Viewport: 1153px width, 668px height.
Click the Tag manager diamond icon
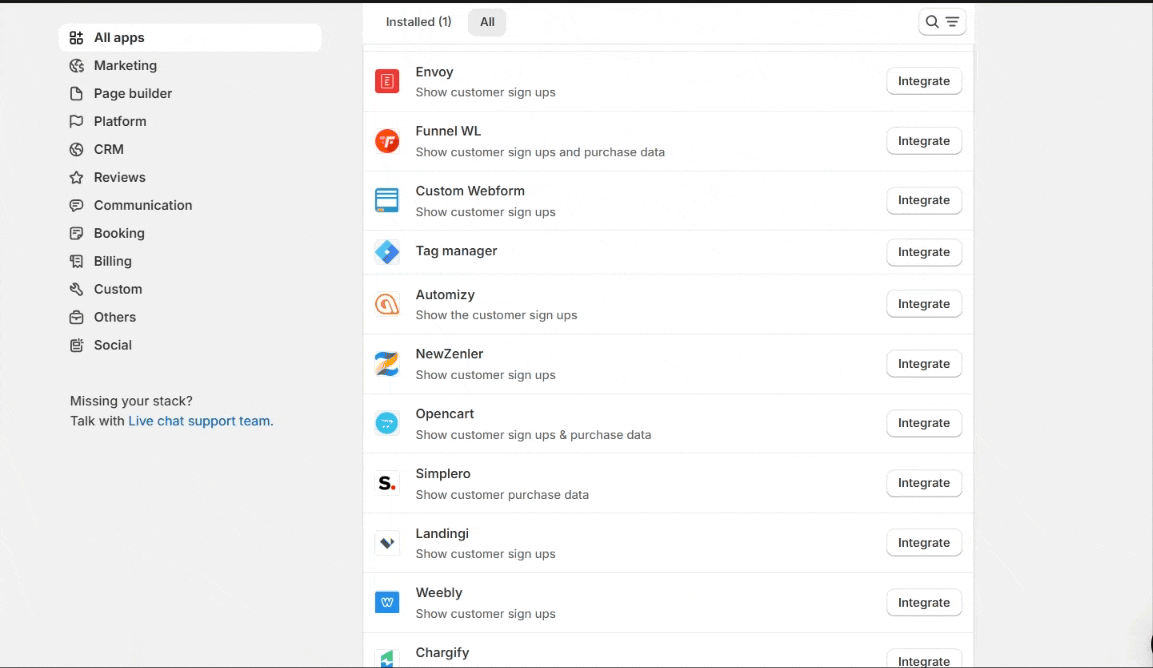click(387, 252)
